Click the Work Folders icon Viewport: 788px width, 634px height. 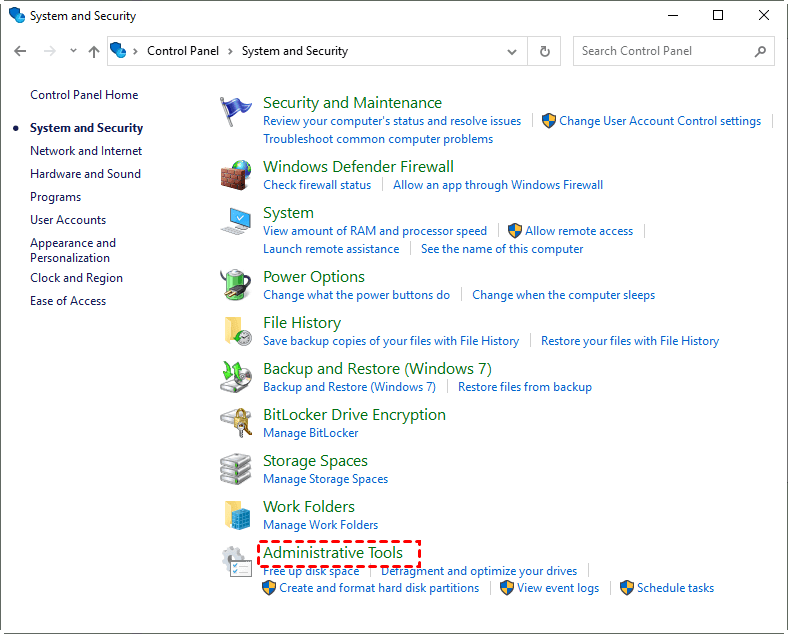click(236, 515)
